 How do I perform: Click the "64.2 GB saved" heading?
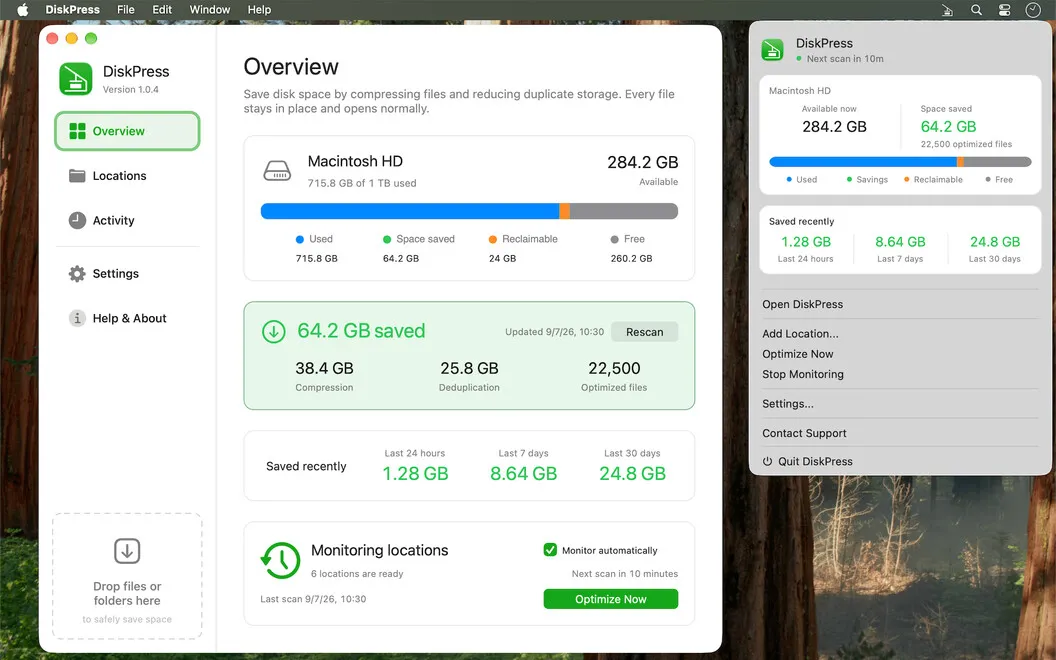pyautogui.click(x=361, y=331)
